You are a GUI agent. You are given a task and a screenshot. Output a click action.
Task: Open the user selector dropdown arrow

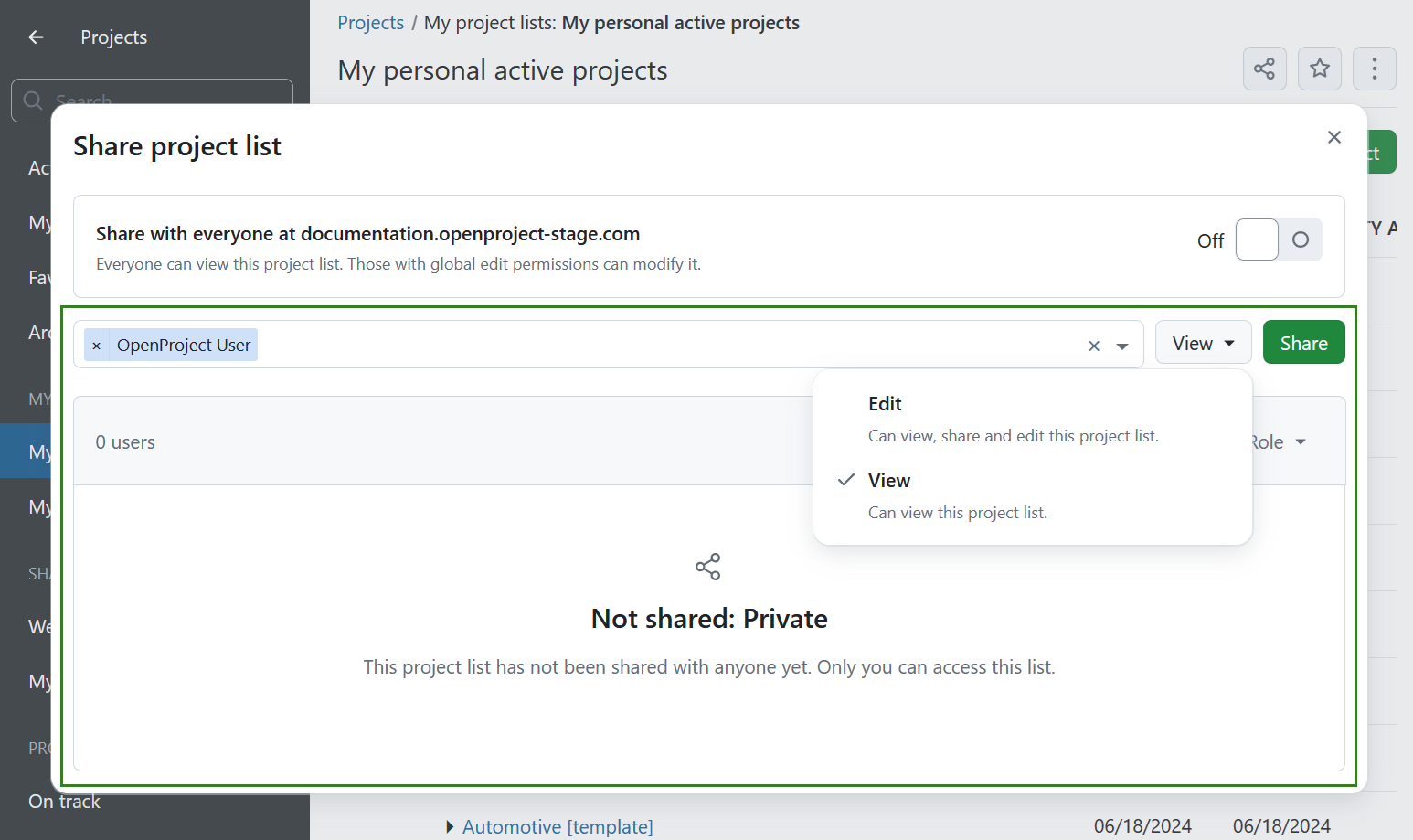tap(1122, 346)
